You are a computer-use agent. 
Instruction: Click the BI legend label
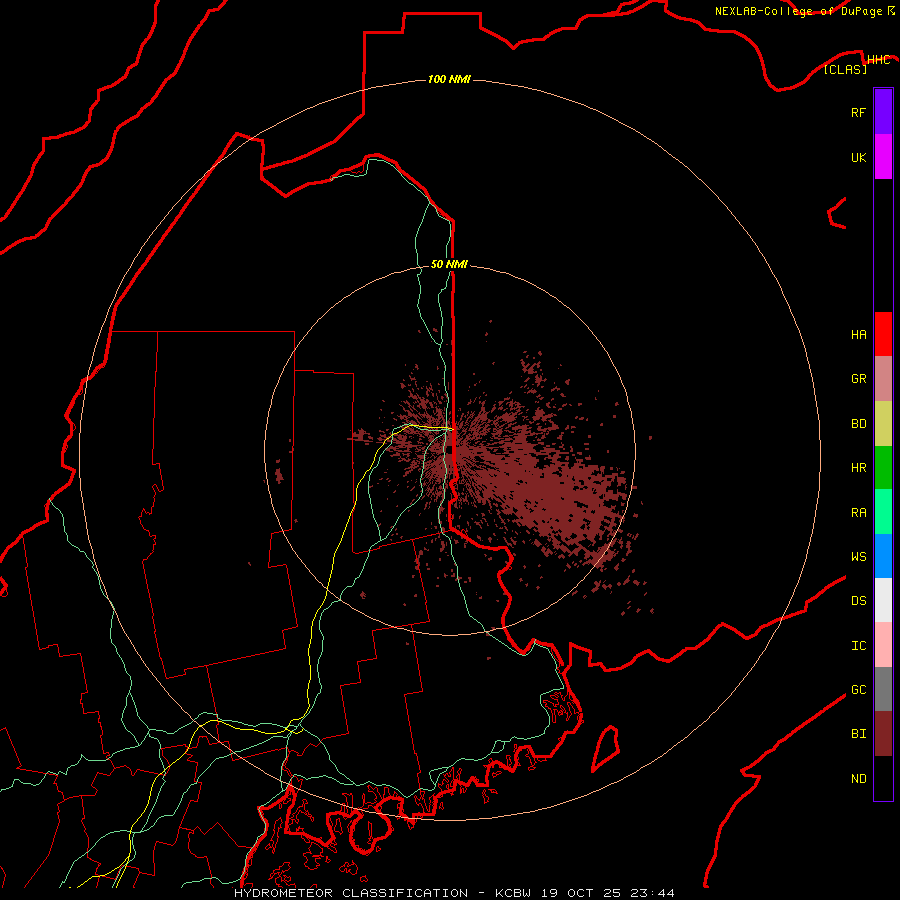click(858, 734)
